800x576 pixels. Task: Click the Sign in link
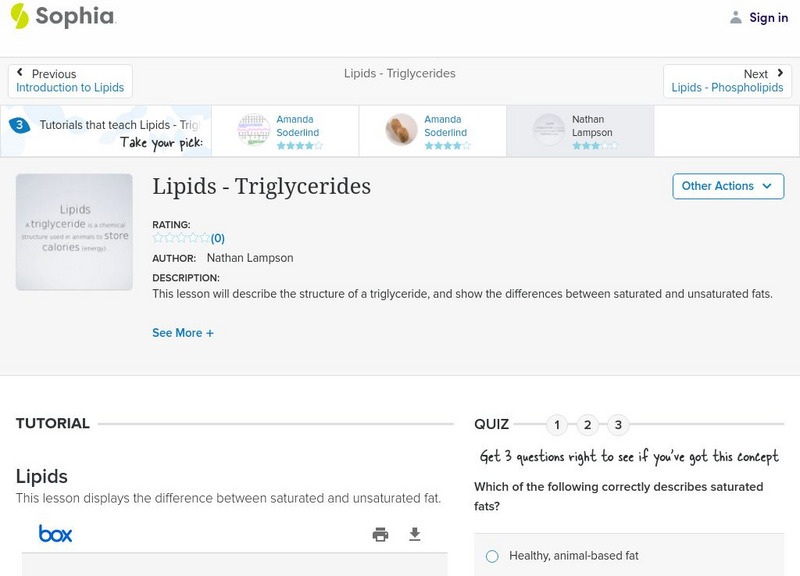(x=768, y=17)
